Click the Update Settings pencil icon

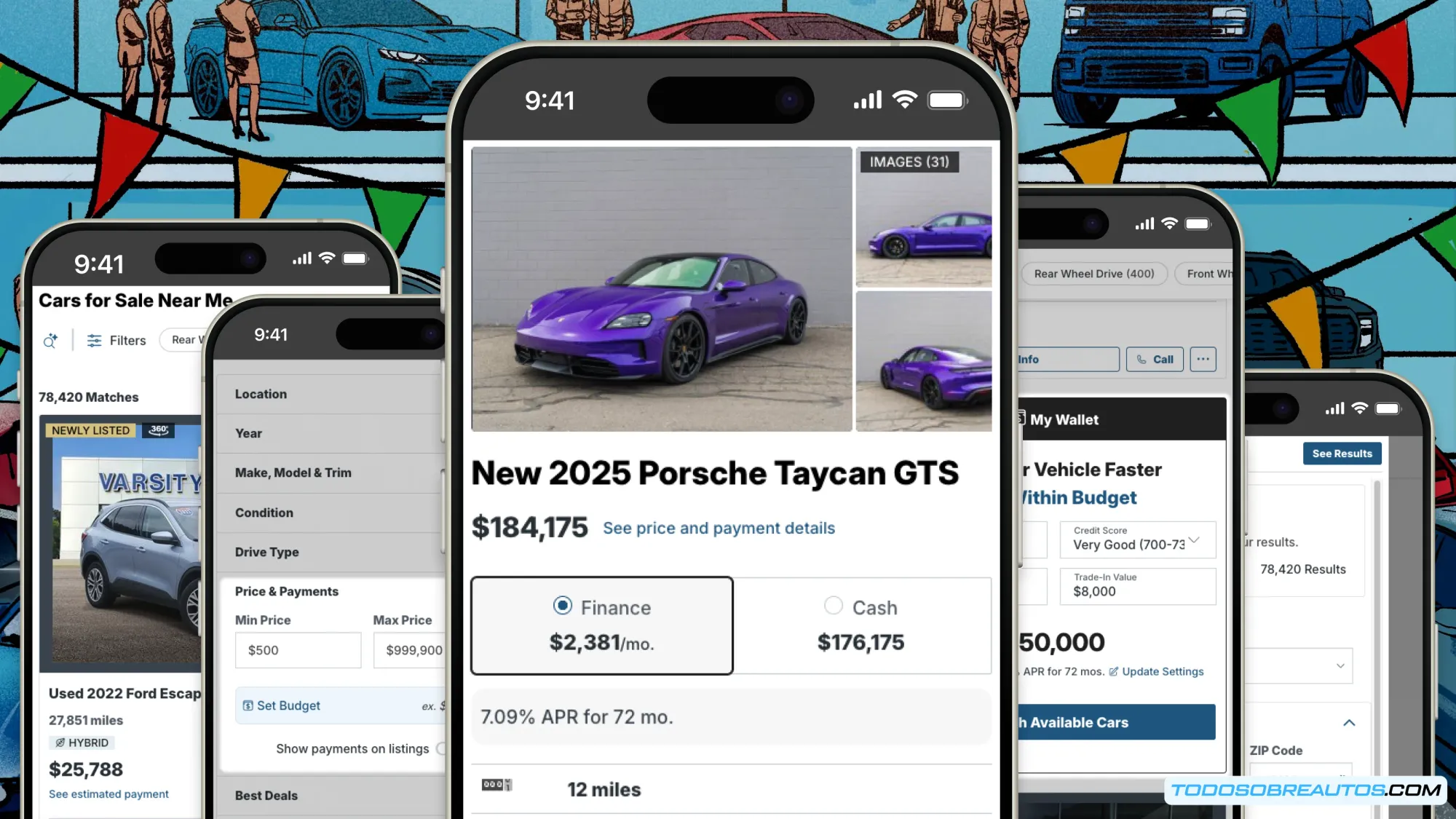pyautogui.click(x=1113, y=671)
